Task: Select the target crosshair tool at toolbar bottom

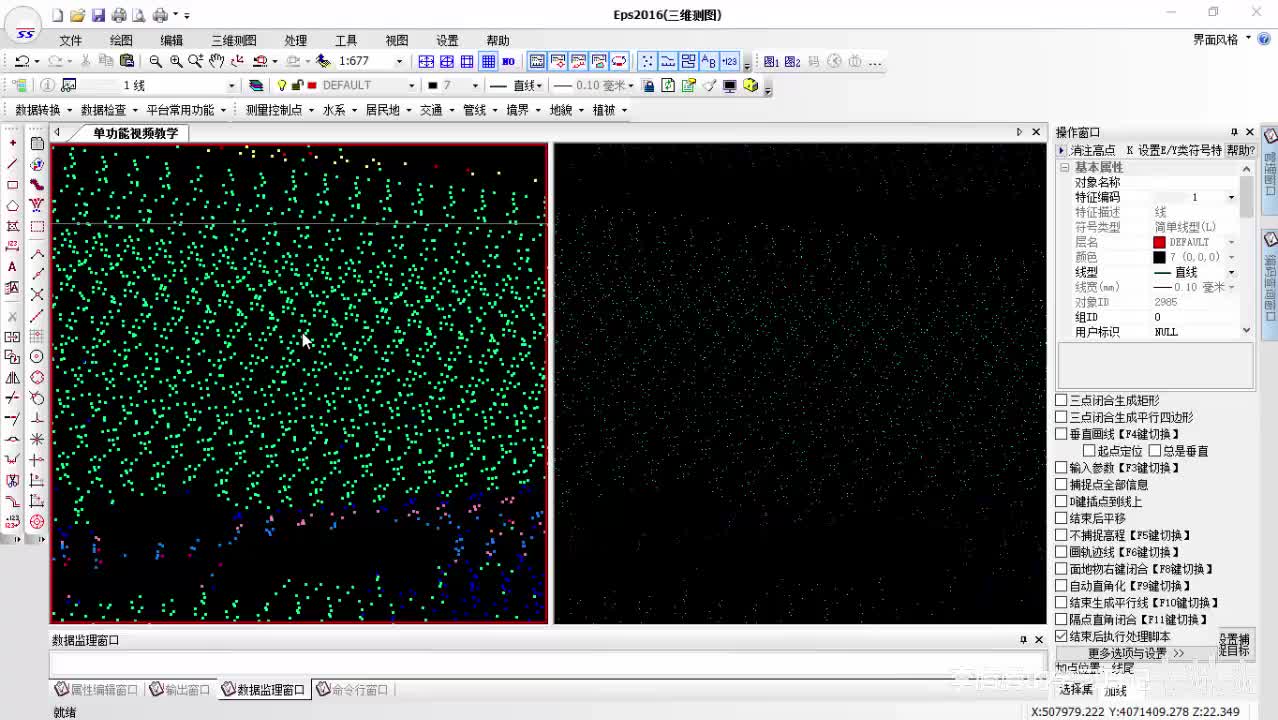Action: (37, 521)
